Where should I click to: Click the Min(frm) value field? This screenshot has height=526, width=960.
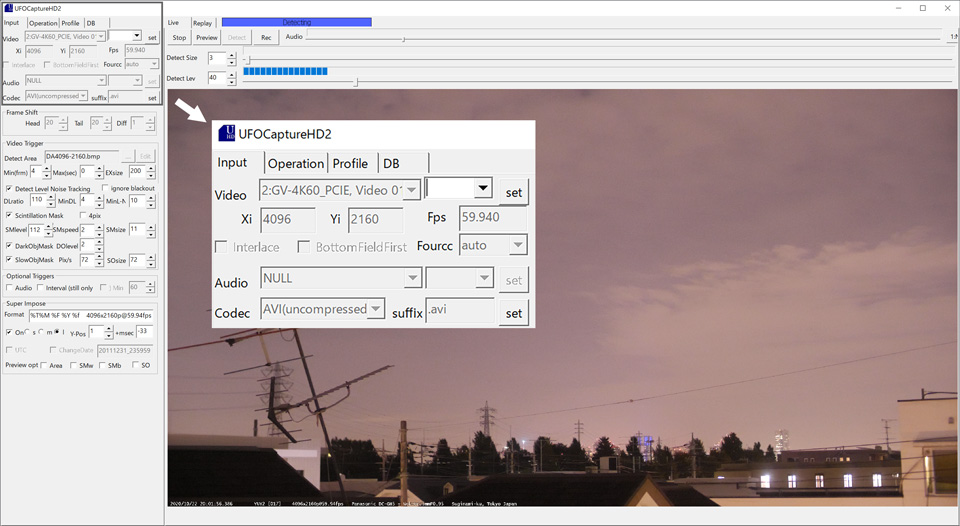[35, 171]
